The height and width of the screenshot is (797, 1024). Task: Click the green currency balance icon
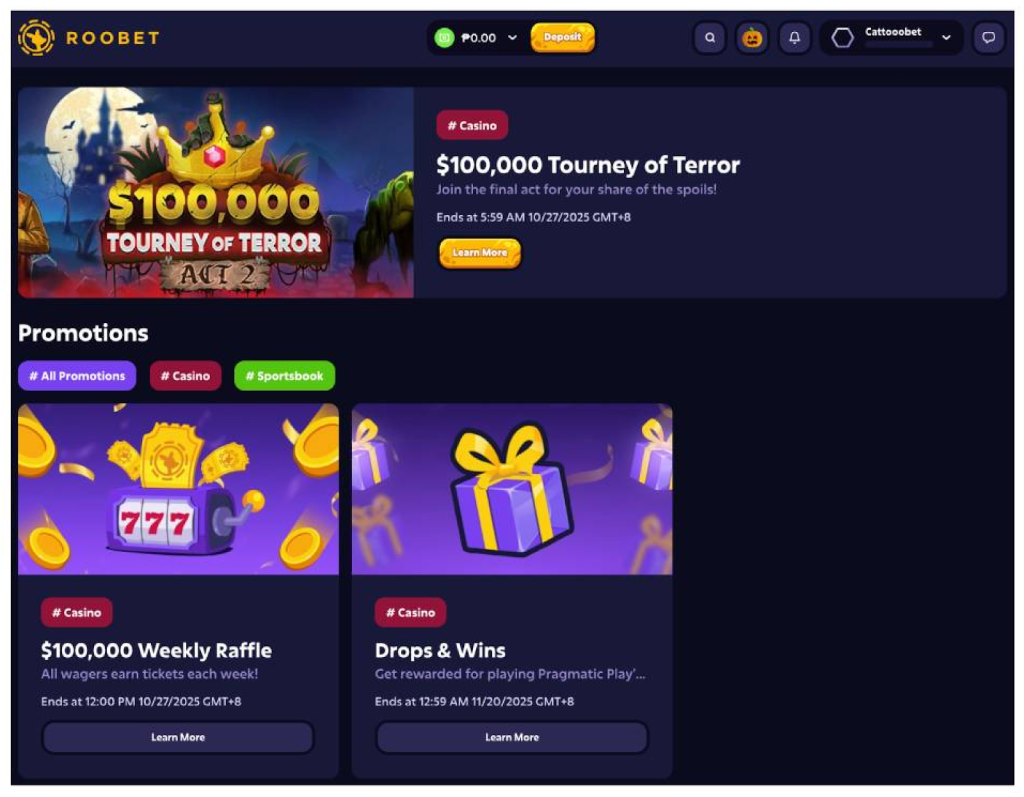click(x=444, y=38)
